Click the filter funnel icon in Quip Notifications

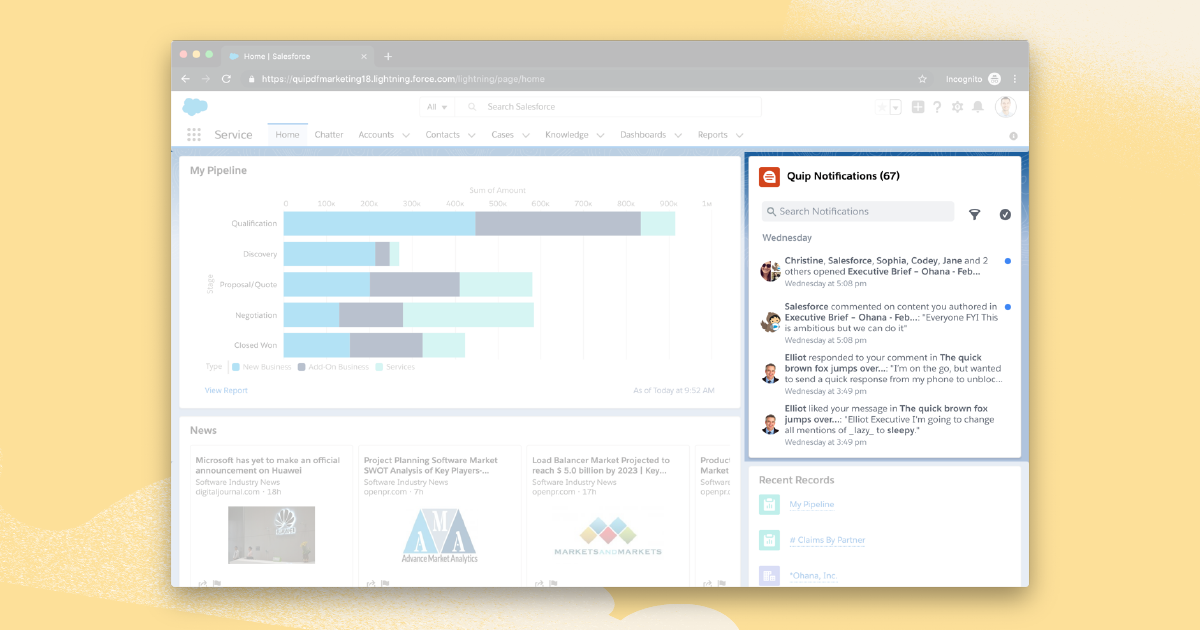click(x=975, y=214)
